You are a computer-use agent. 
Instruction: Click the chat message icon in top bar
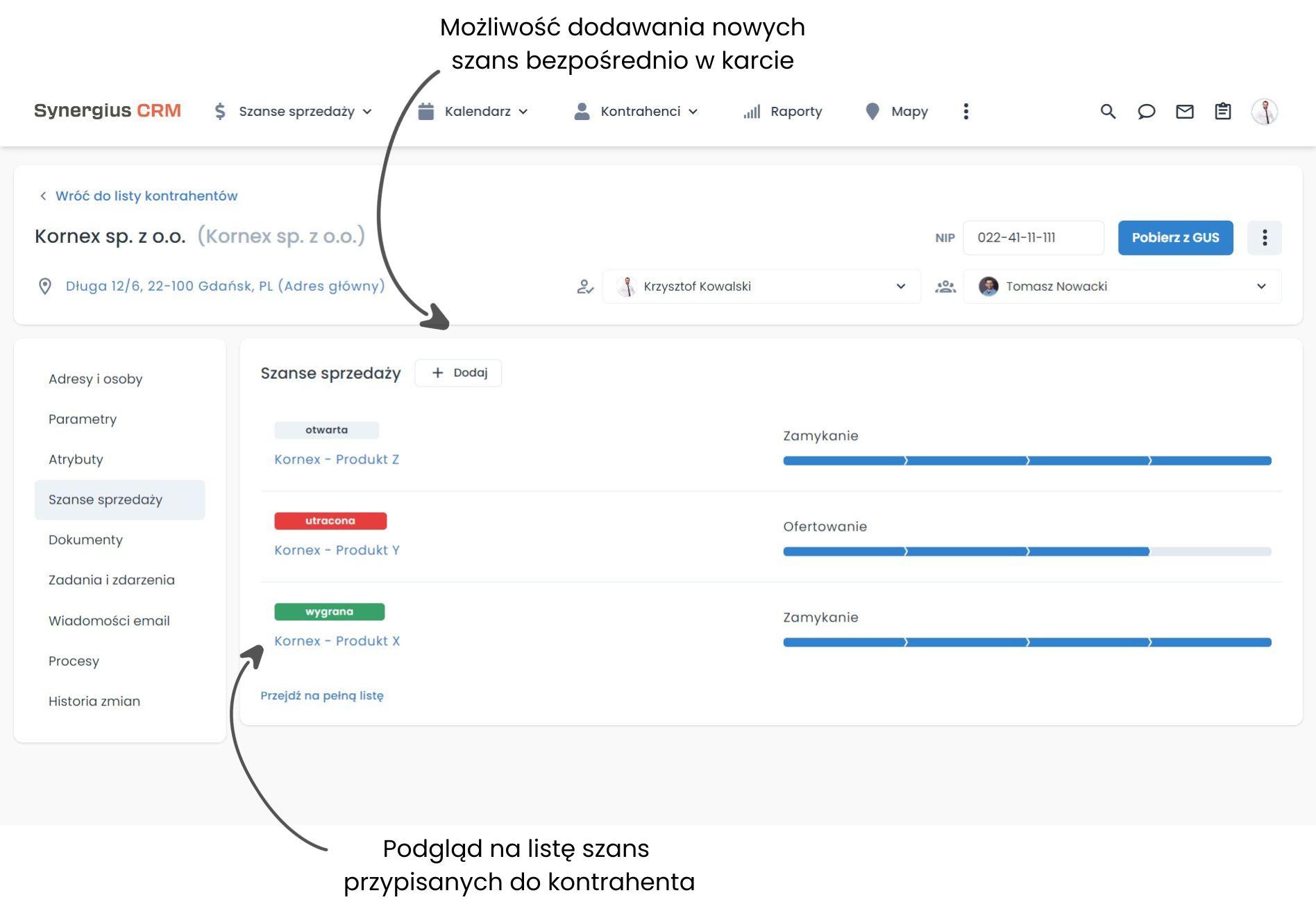1147,111
